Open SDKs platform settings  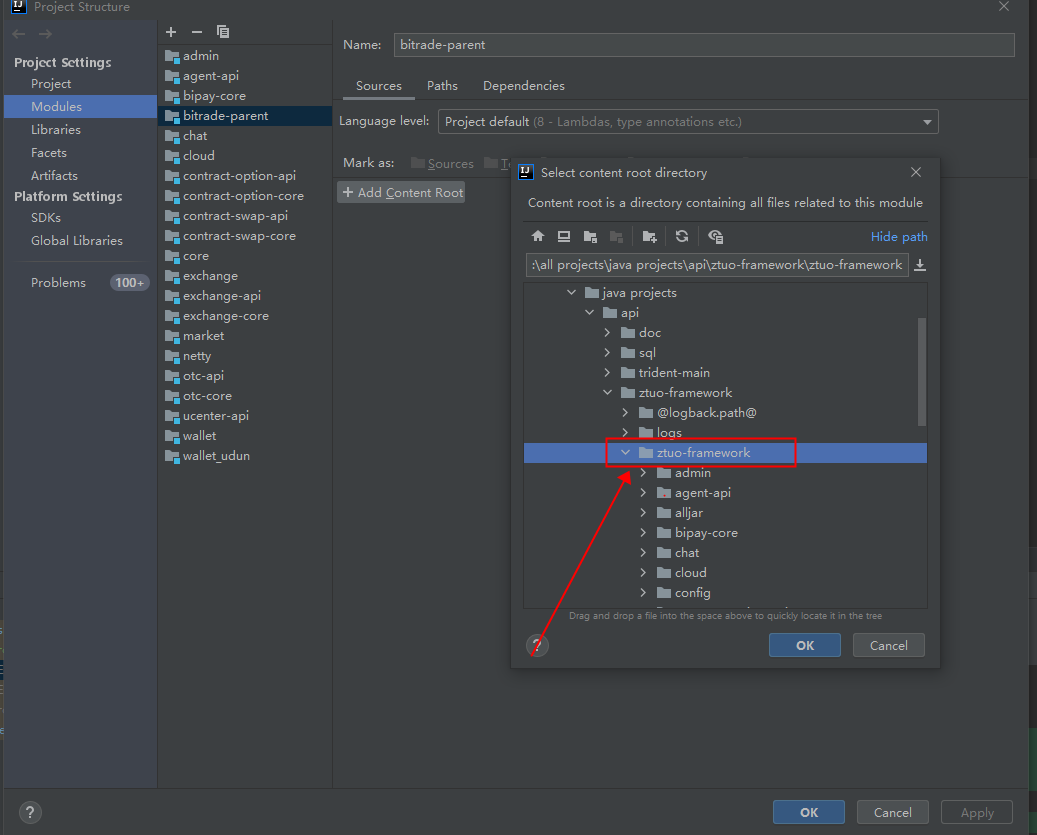[46, 218]
